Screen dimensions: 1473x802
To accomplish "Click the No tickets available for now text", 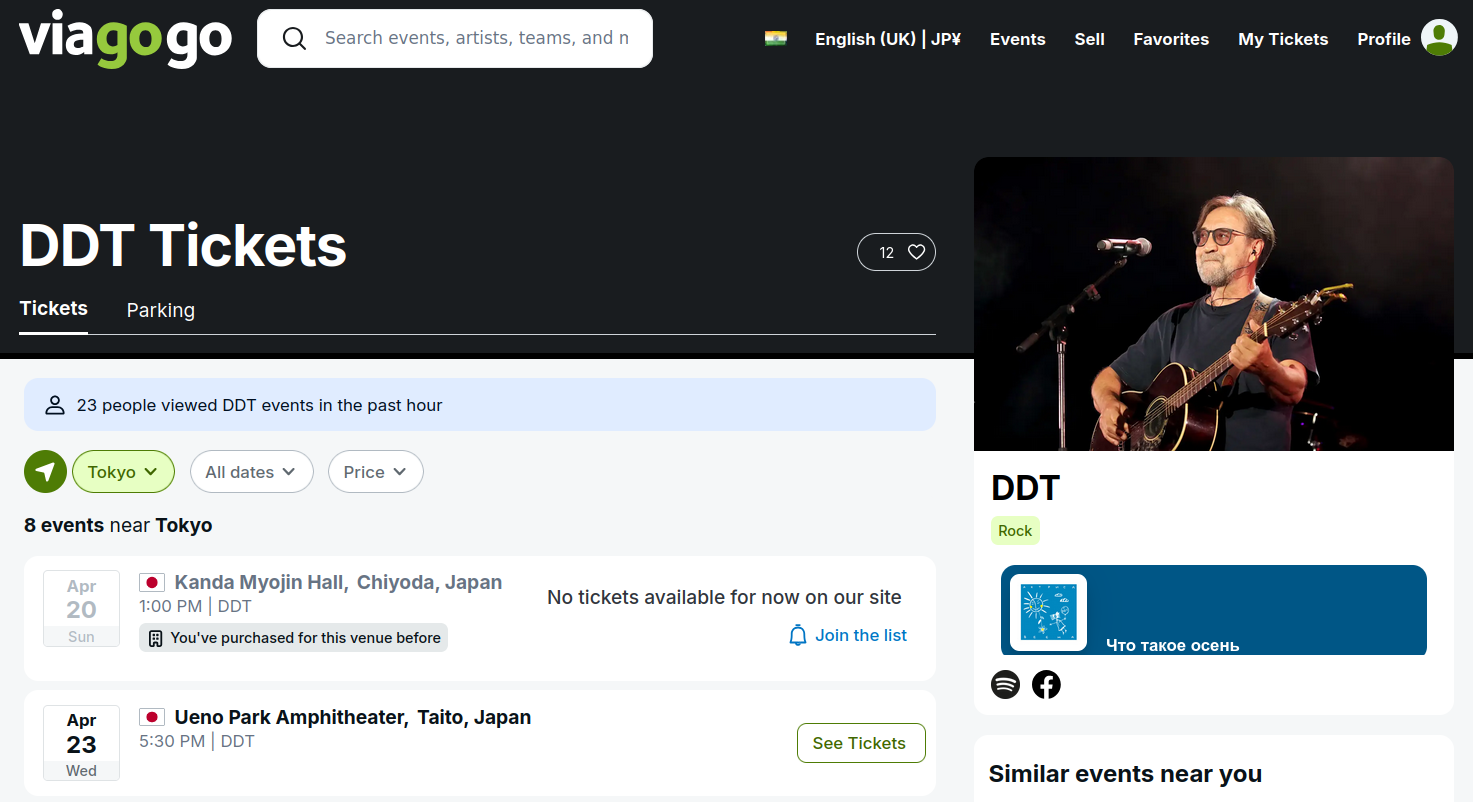I will [x=724, y=598].
